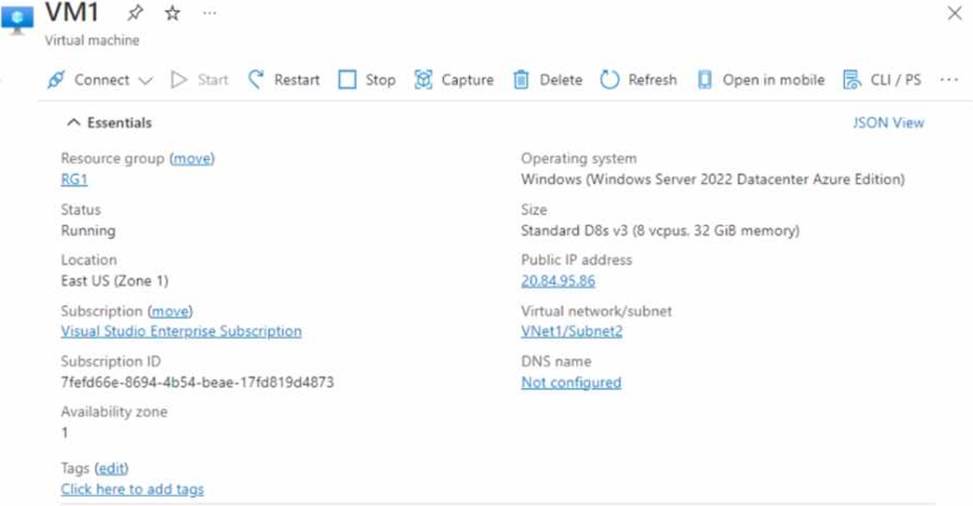Click the Connect plug icon
This screenshot has width=973, height=506.
56,80
